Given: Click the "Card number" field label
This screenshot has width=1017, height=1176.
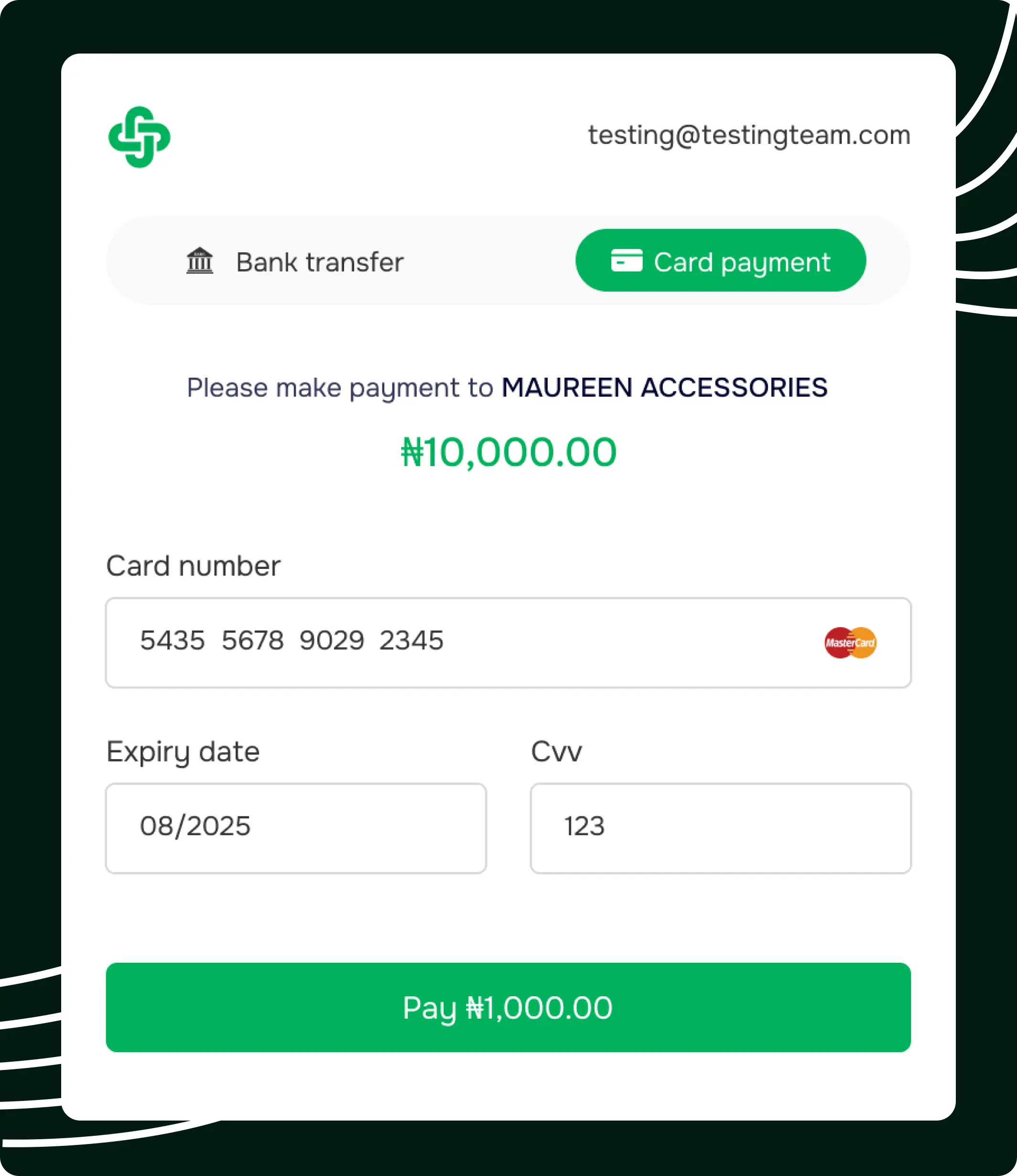Looking at the screenshot, I should (x=193, y=566).
